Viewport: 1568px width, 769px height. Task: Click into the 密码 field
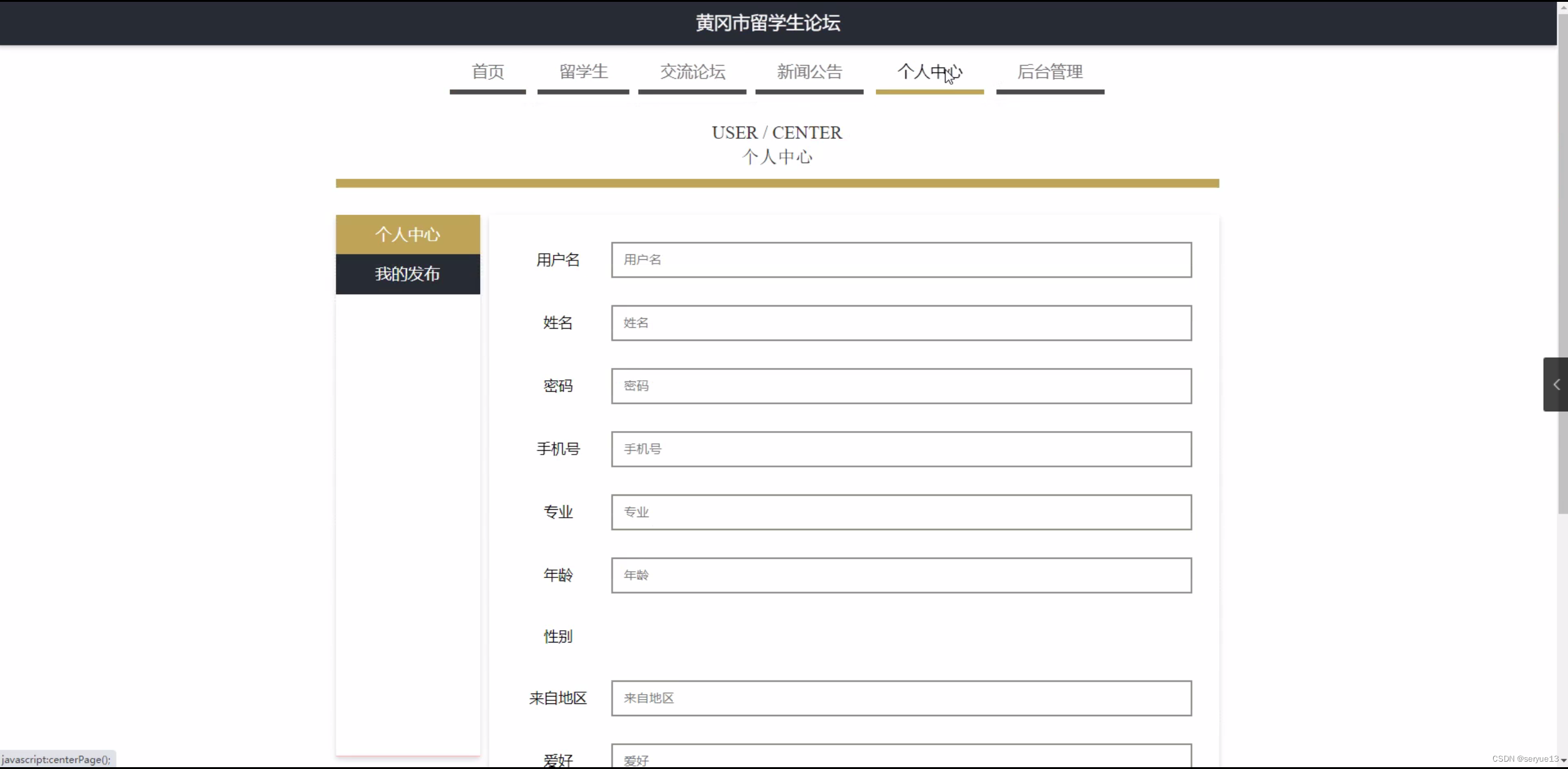point(901,386)
